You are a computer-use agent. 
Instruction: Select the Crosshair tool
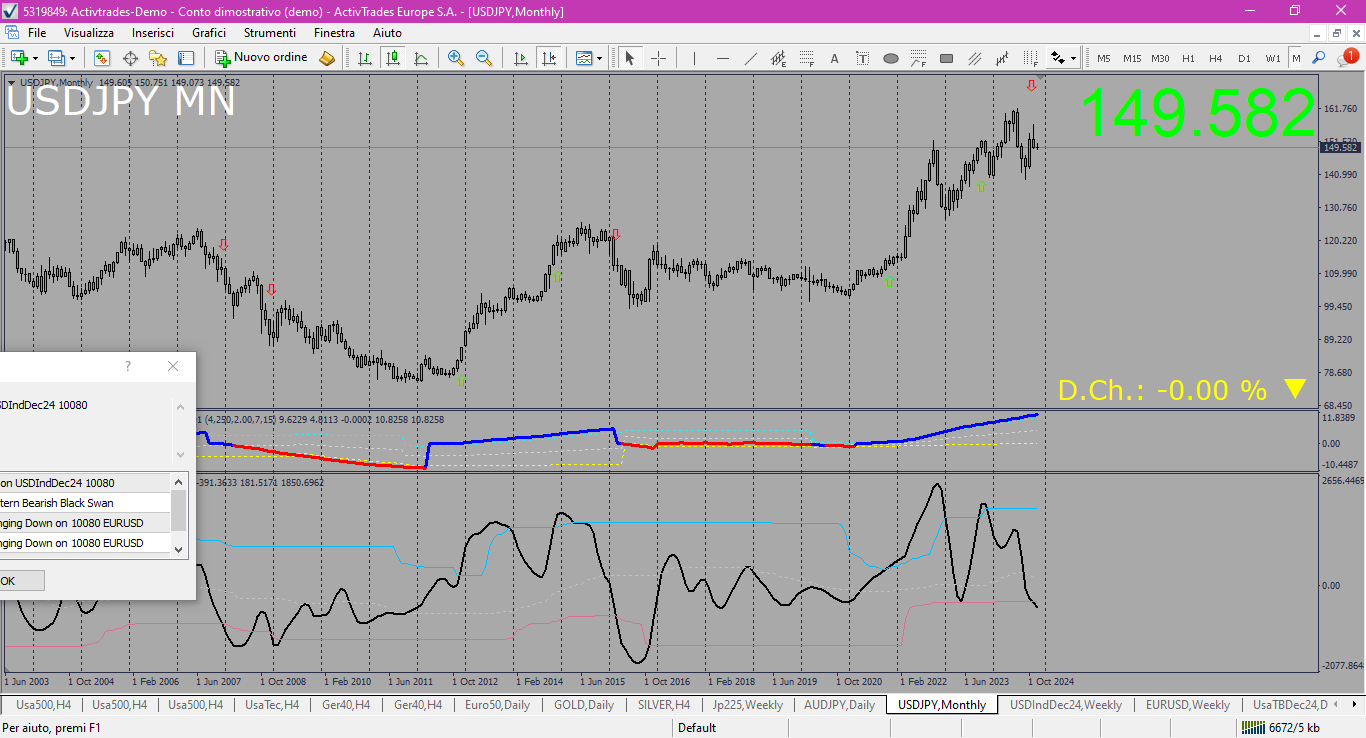coord(658,58)
